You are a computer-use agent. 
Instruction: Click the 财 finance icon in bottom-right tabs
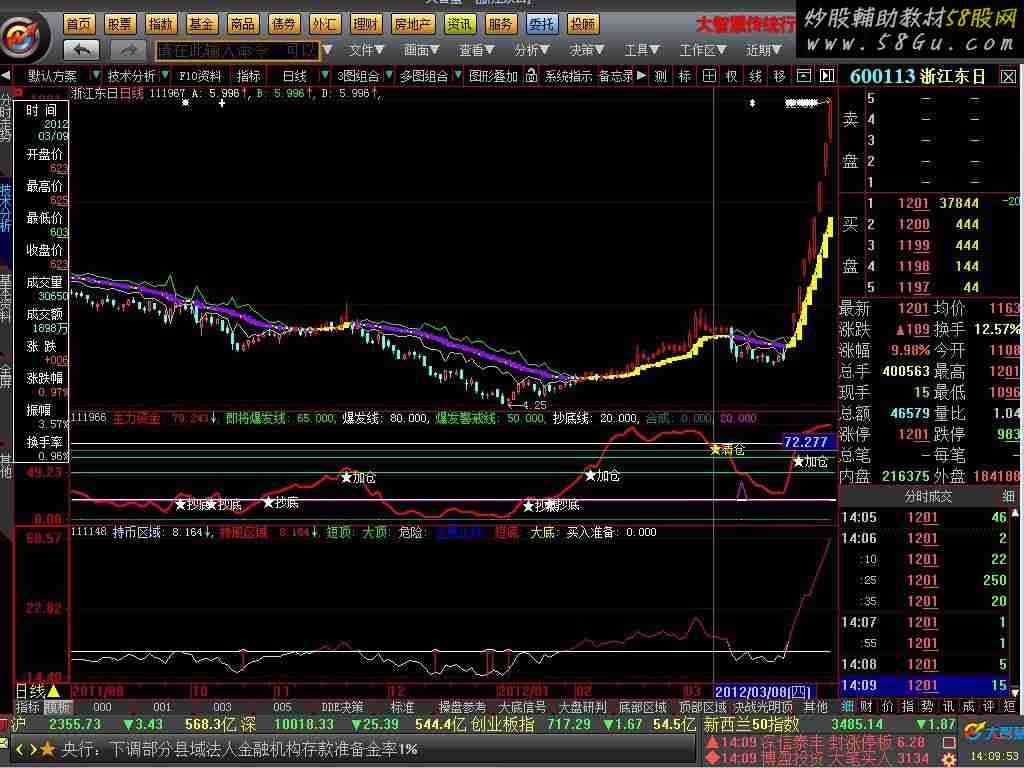pyautogui.click(x=867, y=707)
